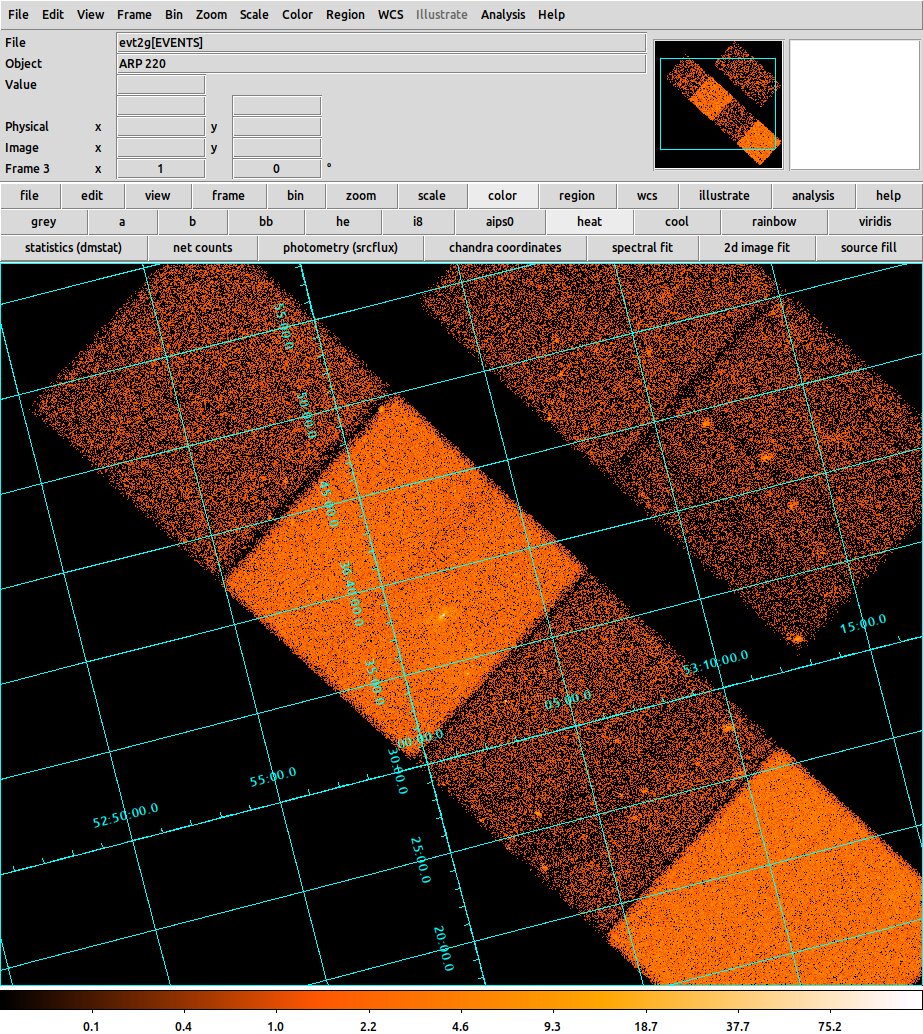Image resolution: width=923 pixels, height=1034 pixels.
Task: Select the viridis colormap
Action: [x=875, y=222]
